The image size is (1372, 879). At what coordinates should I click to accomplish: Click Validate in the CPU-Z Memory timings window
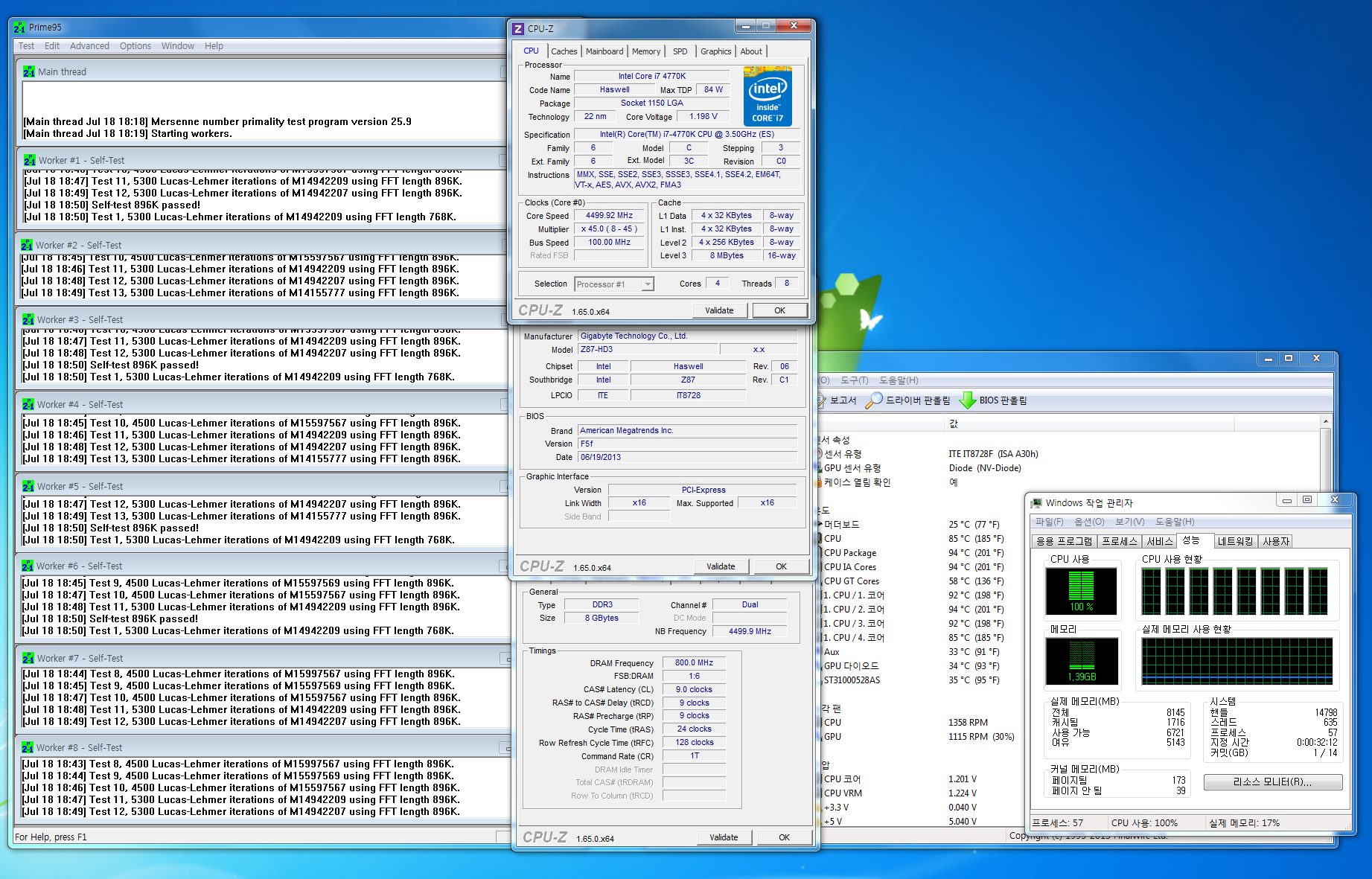[724, 837]
